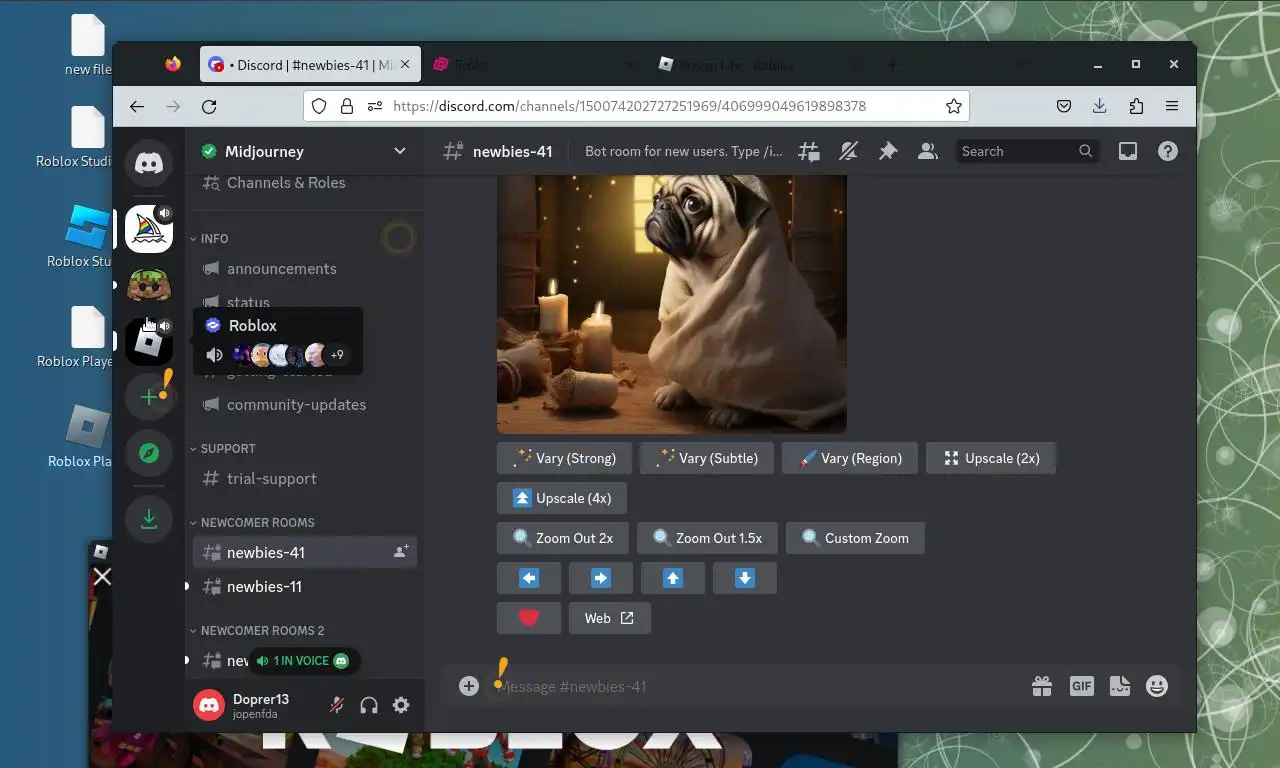Viewport: 1280px width, 768px height.
Task: Open the emoji picker
Action: tap(1157, 686)
